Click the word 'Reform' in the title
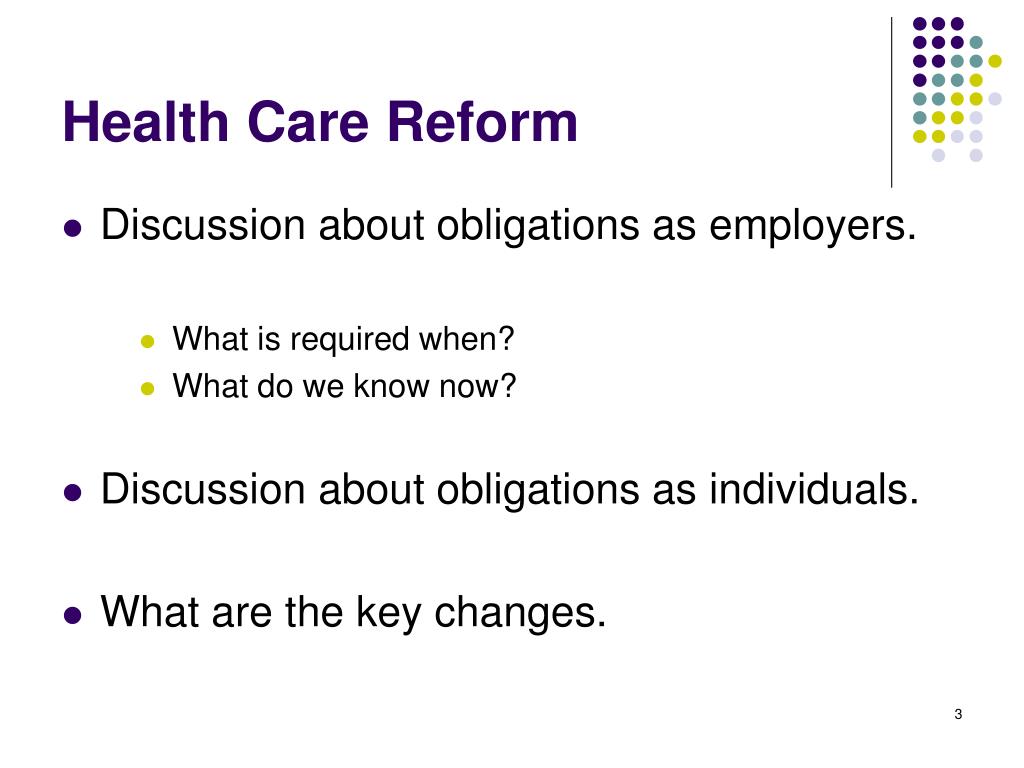The width and height of the screenshot is (1024, 768). point(483,121)
